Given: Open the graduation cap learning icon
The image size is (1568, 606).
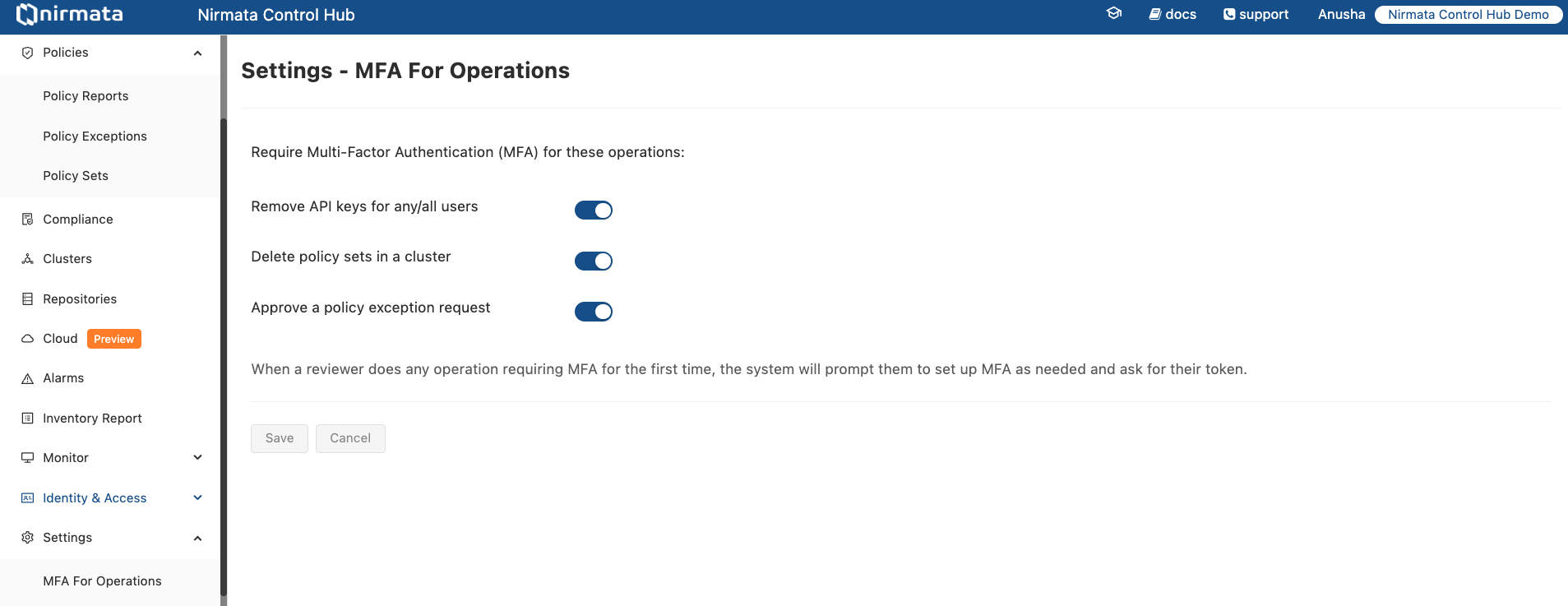Looking at the screenshot, I should (1114, 13).
